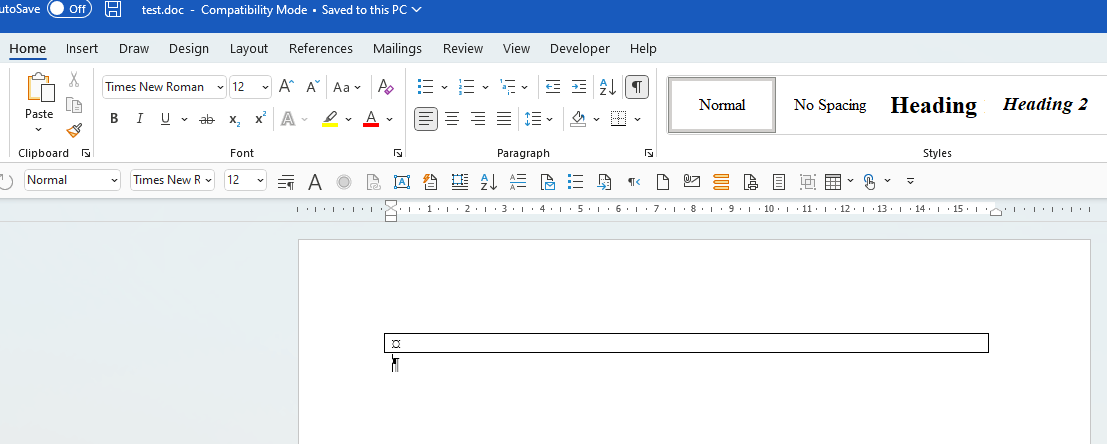
Task: Click the blank new document icon in quick toolbar
Action: [x=662, y=182]
